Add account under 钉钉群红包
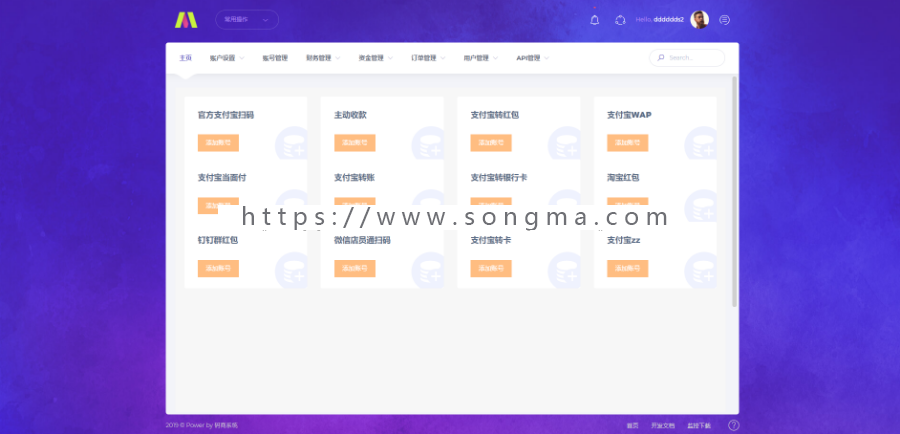900x434 pixels. tap(218, 269)
